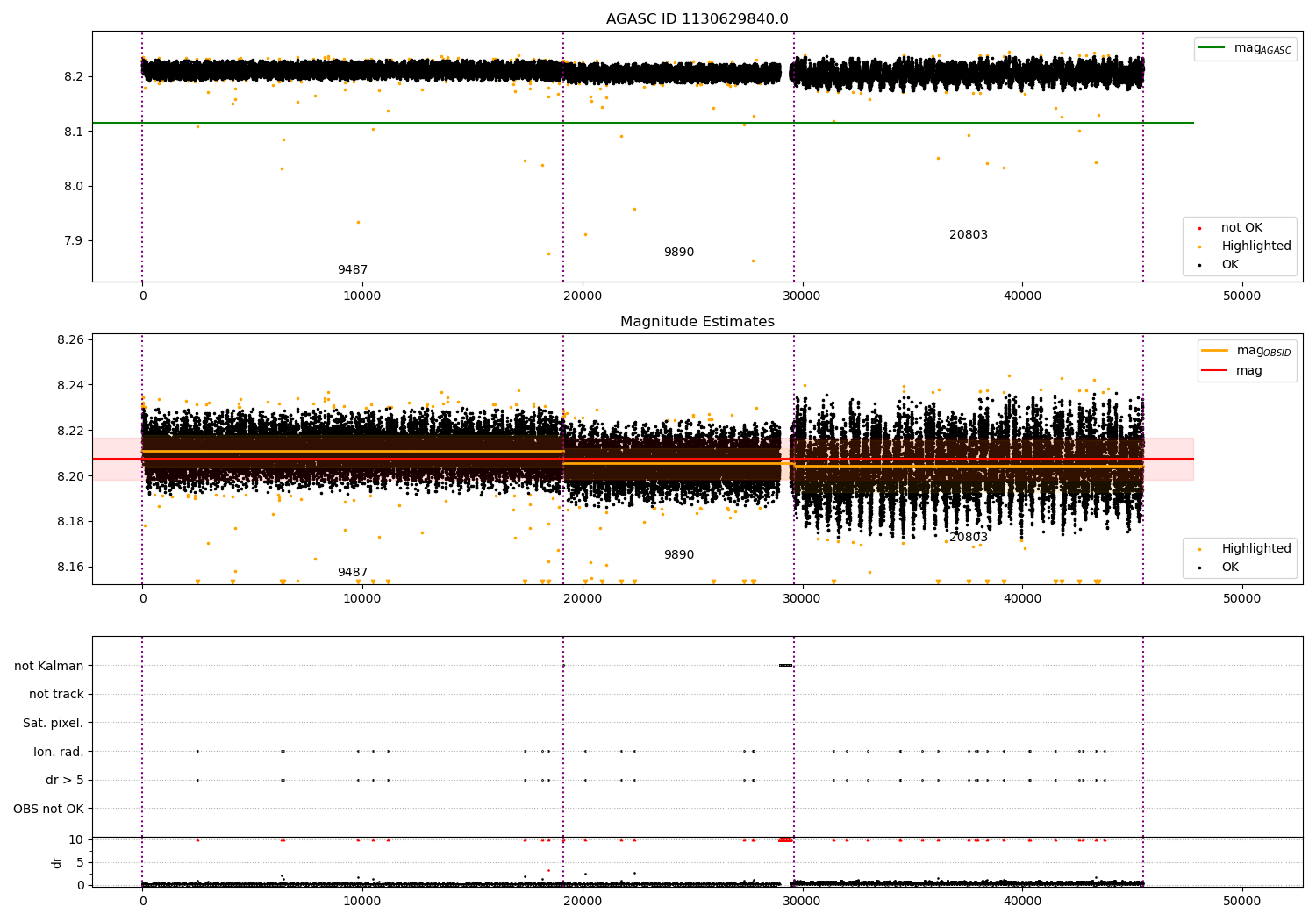Click the 8.20 y-axis tick label
Image resolution: width=1316 pixels, height=921 pixels.
coord(70,476)
